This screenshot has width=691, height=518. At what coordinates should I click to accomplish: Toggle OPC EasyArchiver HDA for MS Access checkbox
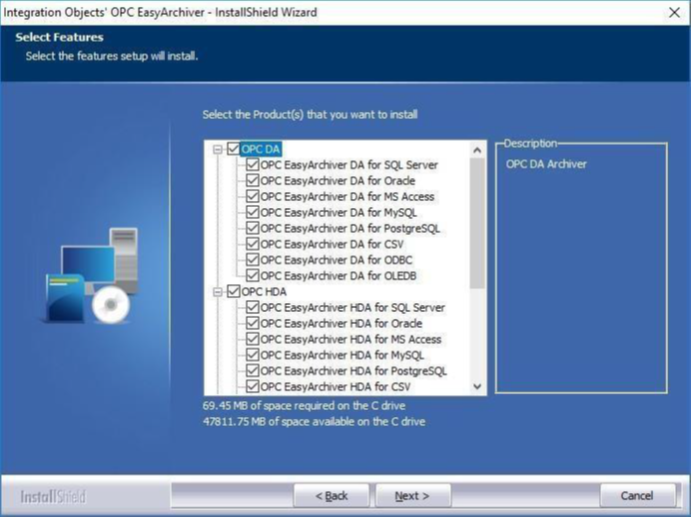253,339
